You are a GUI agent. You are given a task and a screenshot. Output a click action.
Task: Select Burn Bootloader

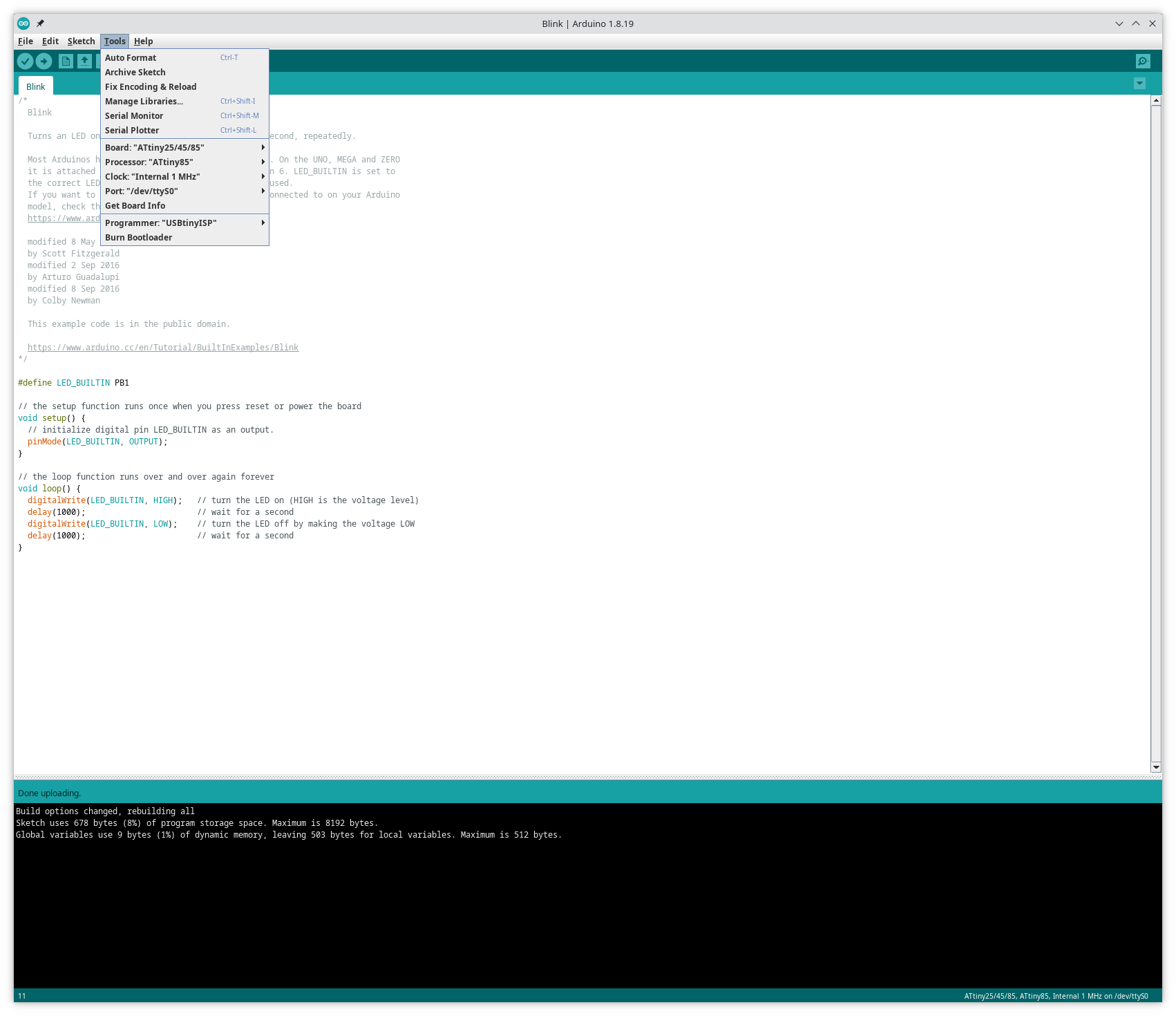(184, 238)
